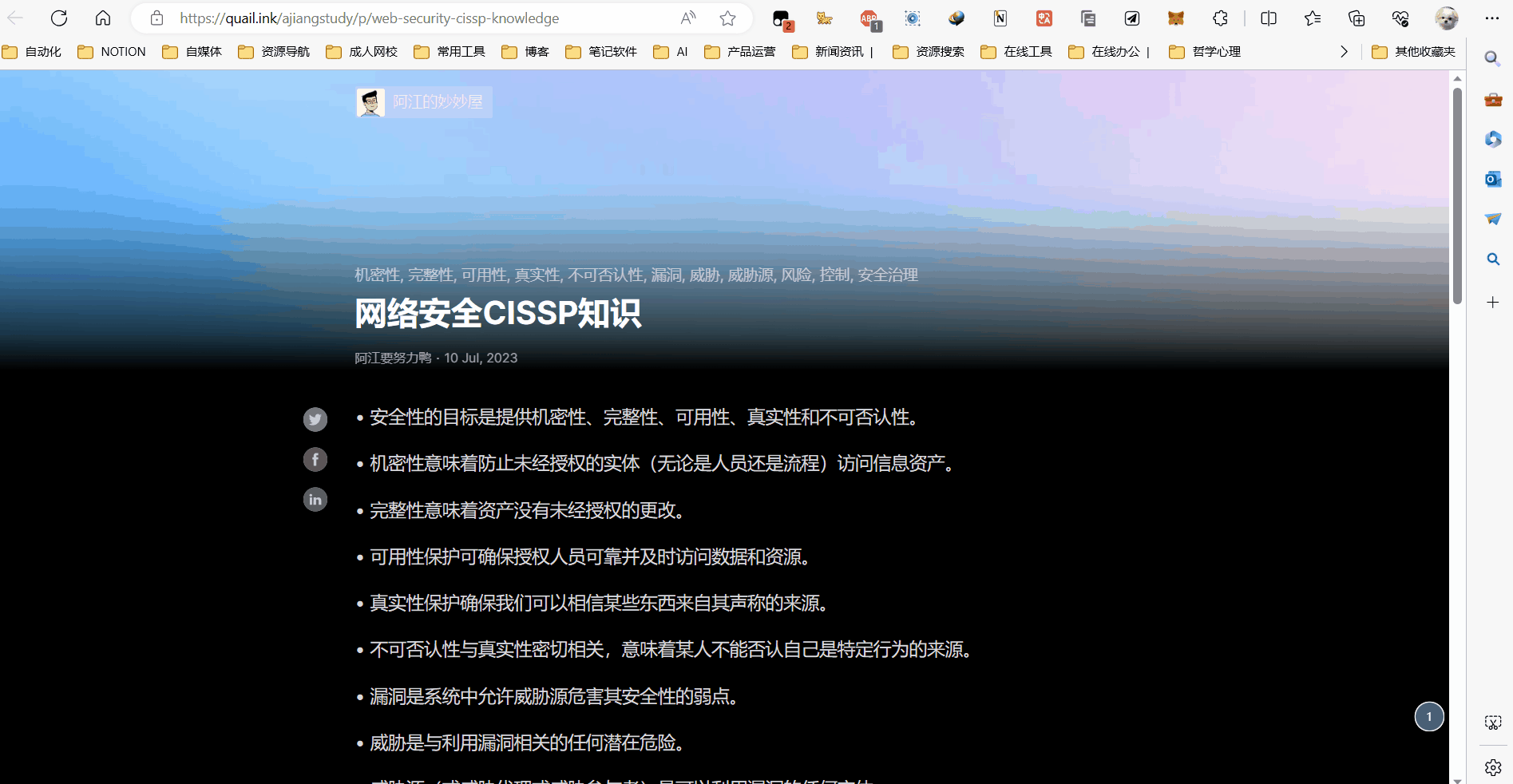Image resolution: width=1513 pixels, height=784 pixels.
Task: Open the Extensions puzzle icon
Action: coord(1220,18)
